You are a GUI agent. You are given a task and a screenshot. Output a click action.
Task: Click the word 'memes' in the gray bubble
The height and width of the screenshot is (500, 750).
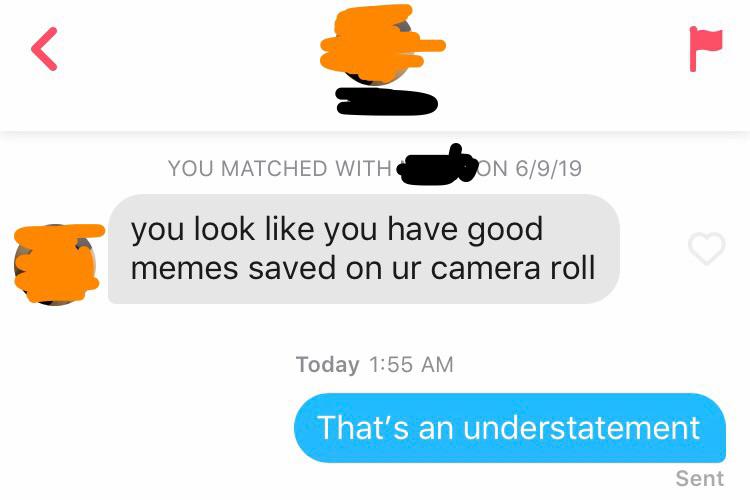click(184, 268)
